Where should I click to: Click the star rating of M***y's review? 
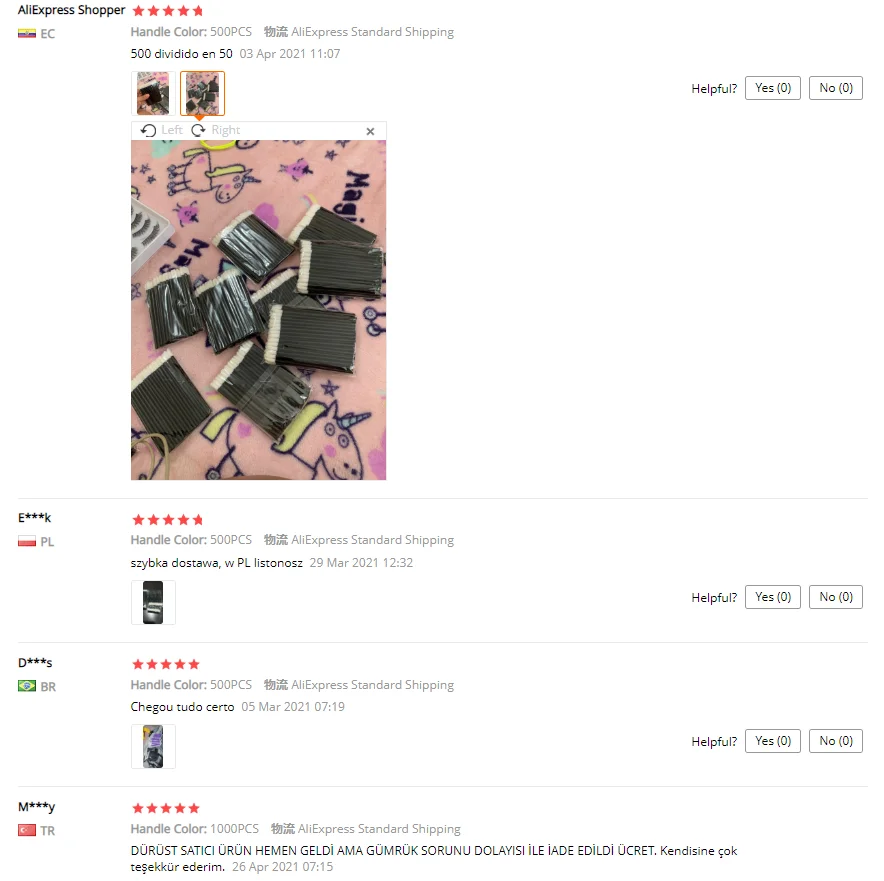pos(166,808)
